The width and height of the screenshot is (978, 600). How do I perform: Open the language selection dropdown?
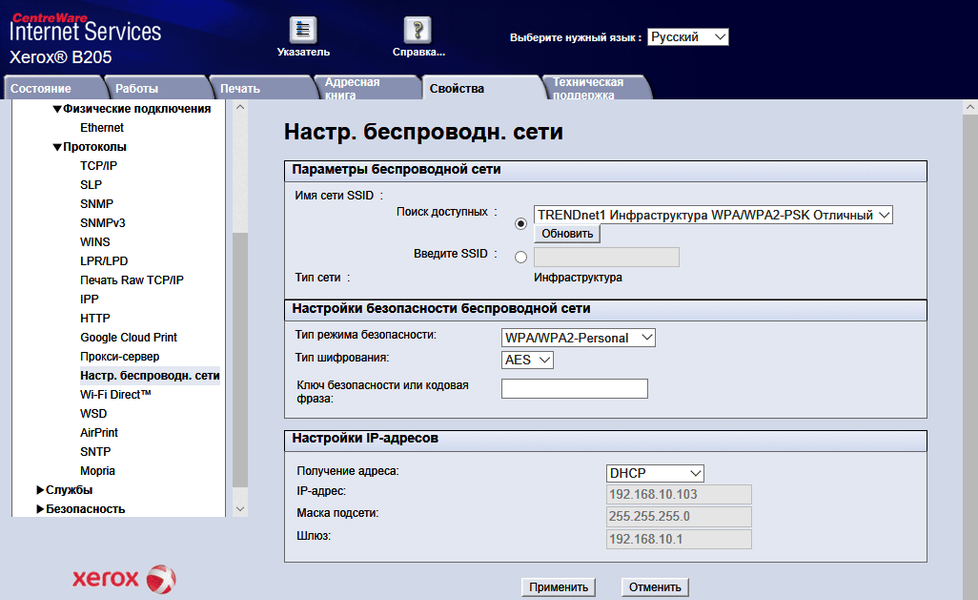coord(688,37)
